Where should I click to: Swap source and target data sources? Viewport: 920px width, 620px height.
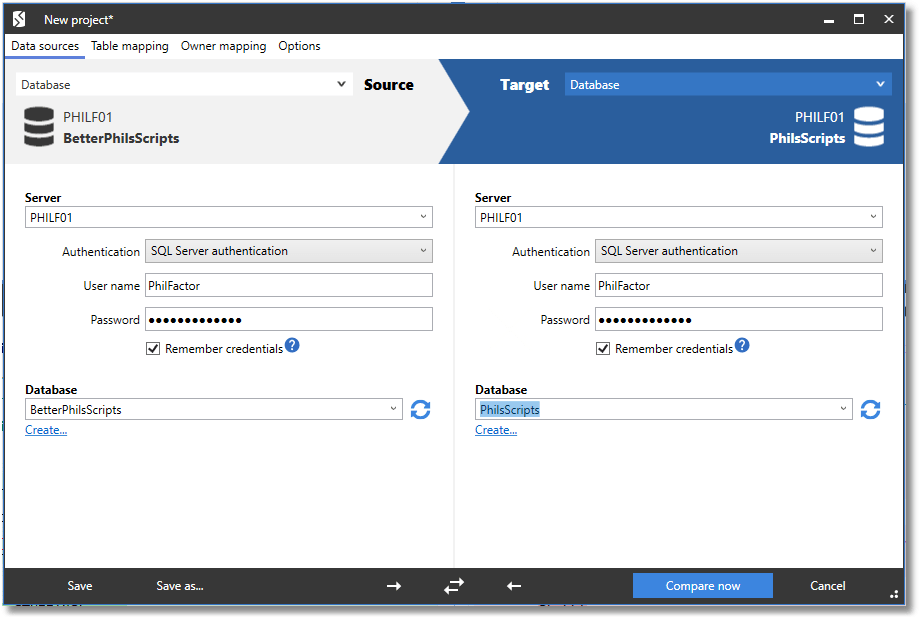(454, 585)
